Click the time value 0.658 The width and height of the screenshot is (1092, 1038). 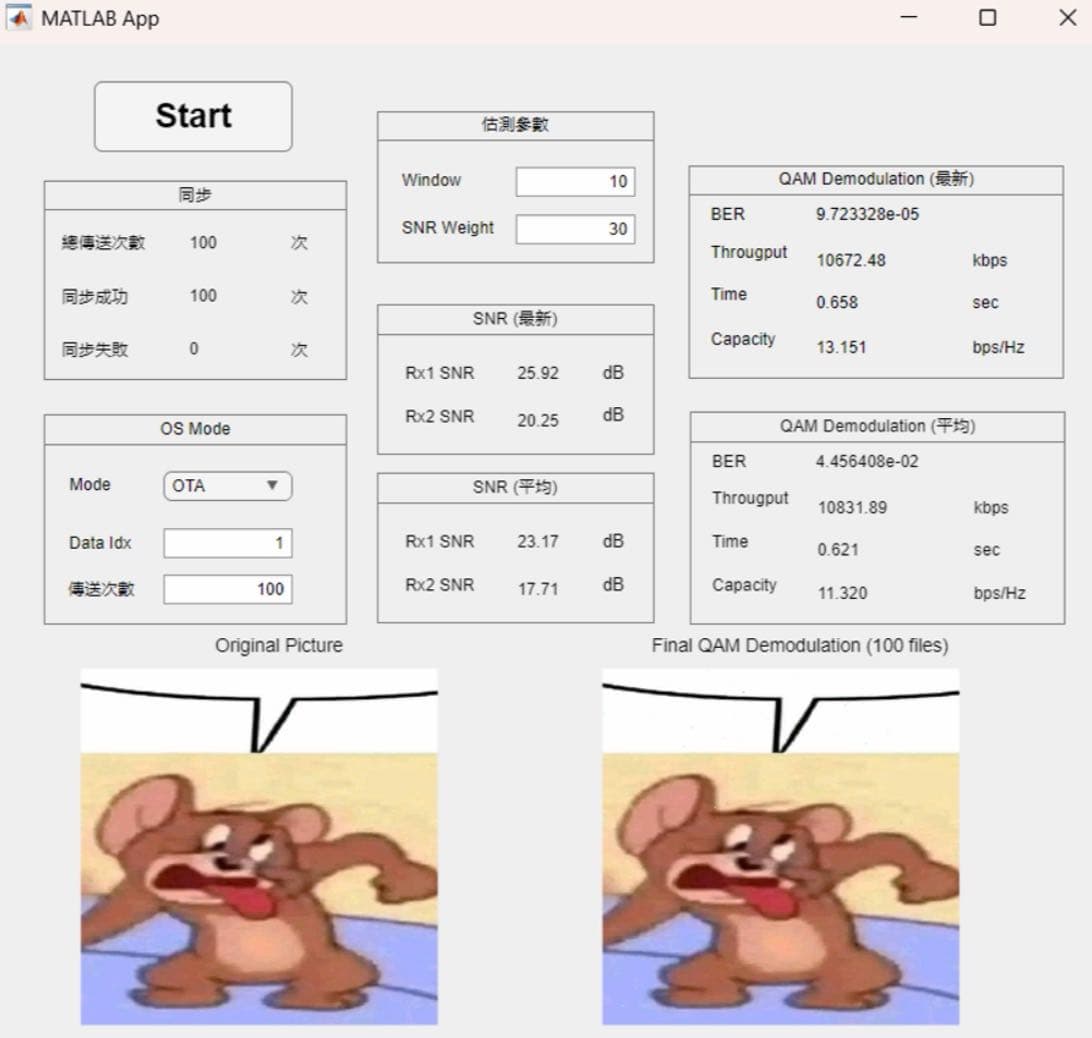click(837, 302)
